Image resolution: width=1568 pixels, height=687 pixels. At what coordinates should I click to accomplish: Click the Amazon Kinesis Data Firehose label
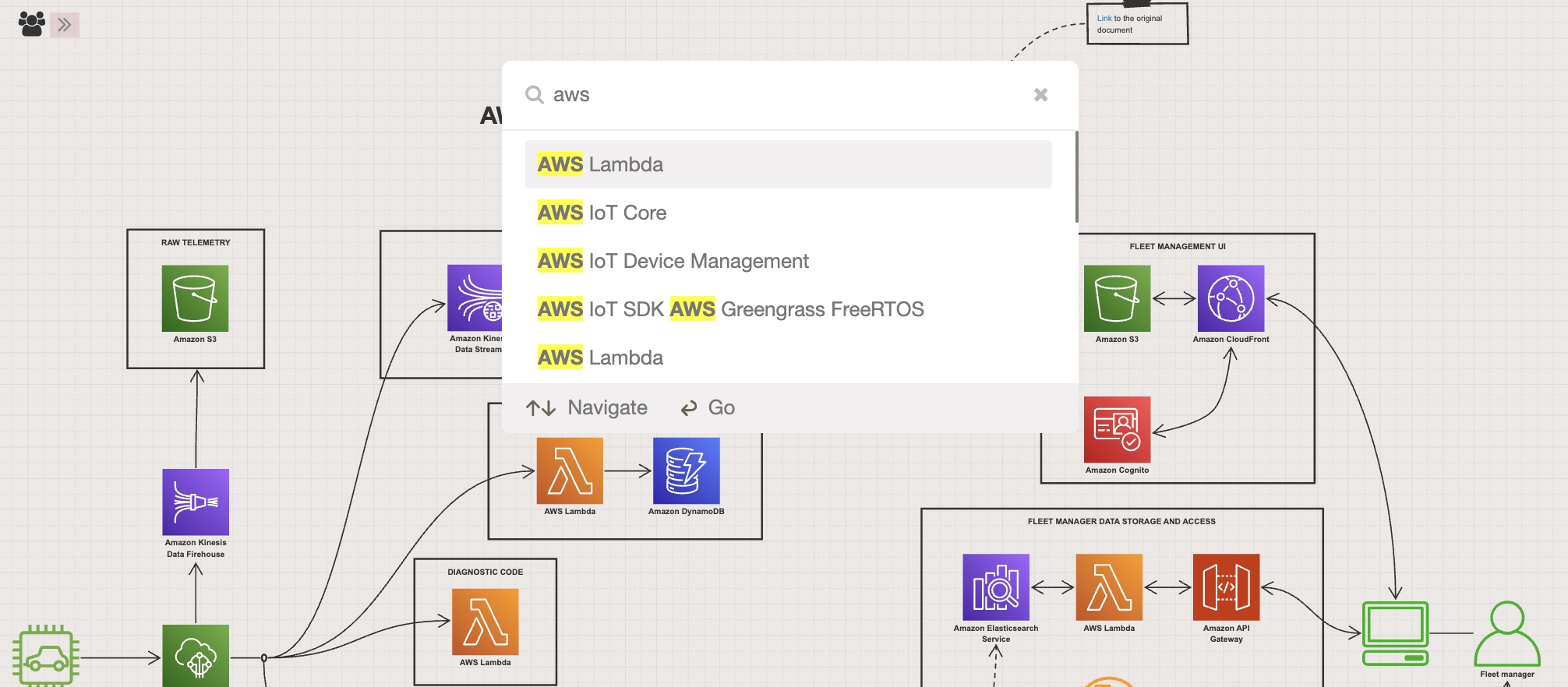click(x=196, y=548)
